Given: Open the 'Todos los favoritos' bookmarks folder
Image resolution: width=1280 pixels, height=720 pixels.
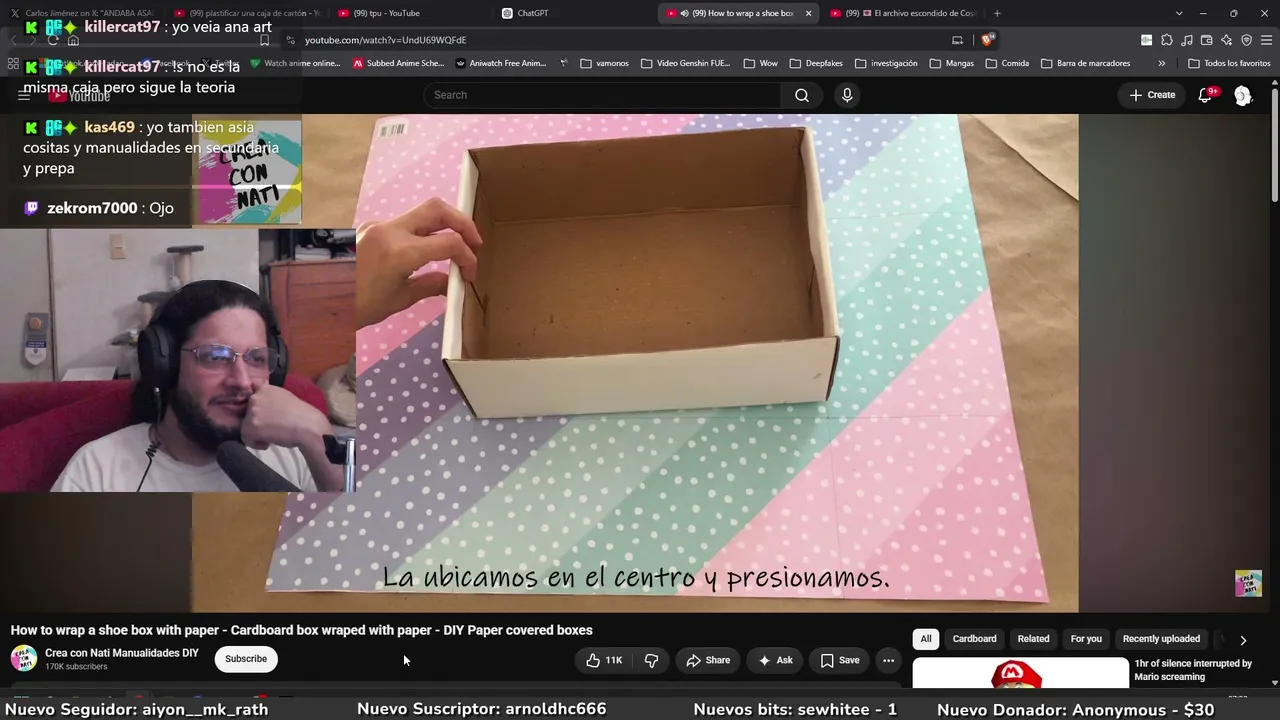Looking at the screenshot, I should tap(1229, 63).
